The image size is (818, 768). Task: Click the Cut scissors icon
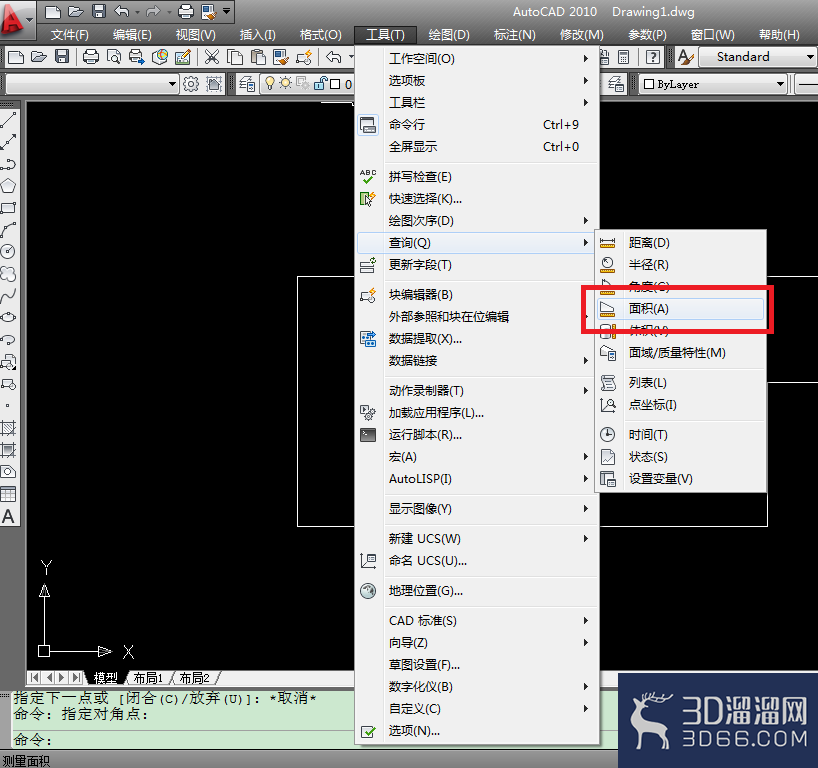click(212, 56)
